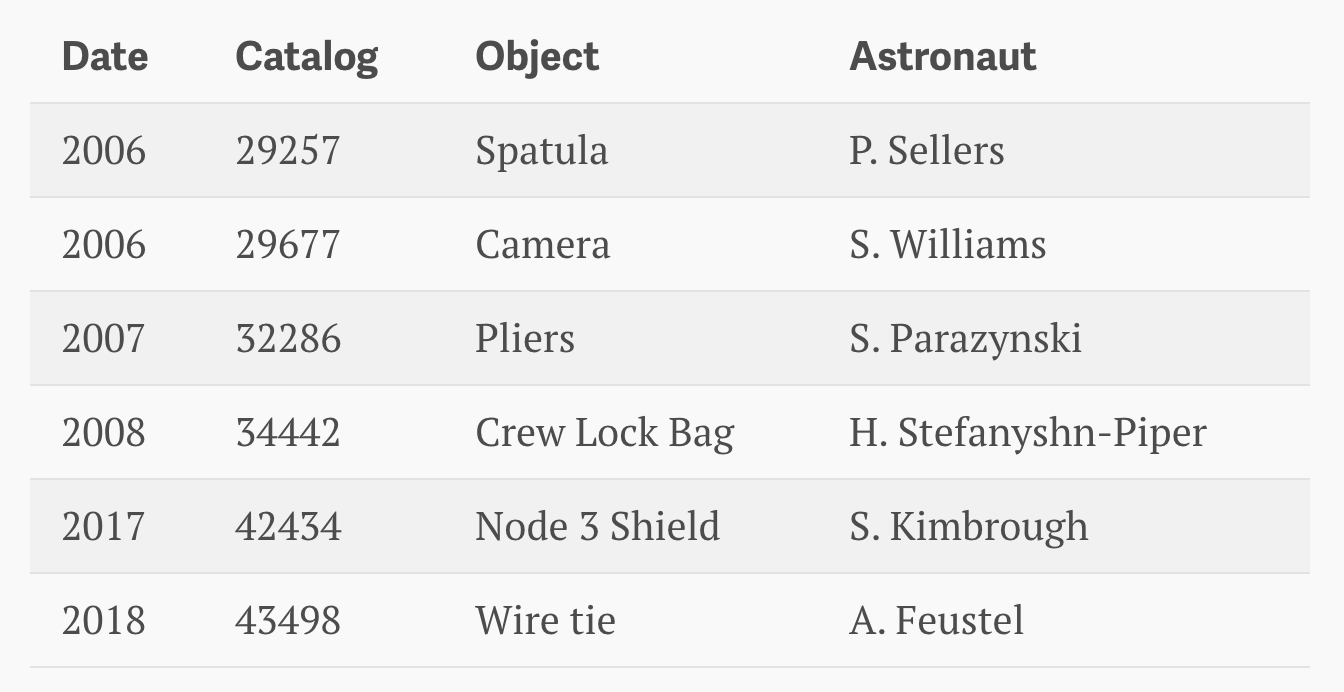Image resolution: width=1344 pixels, height=692 pixels.
Task: Click catalog number 29677
Action: click(288, 245)
